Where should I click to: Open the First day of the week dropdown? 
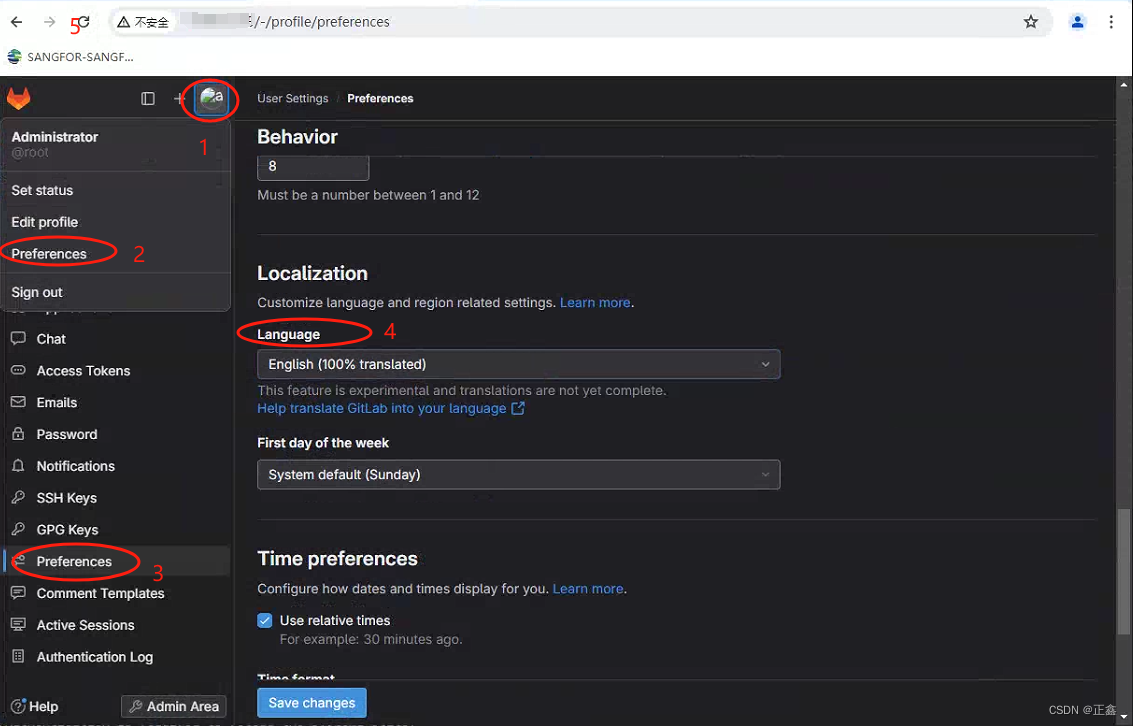tap(518, 474)
